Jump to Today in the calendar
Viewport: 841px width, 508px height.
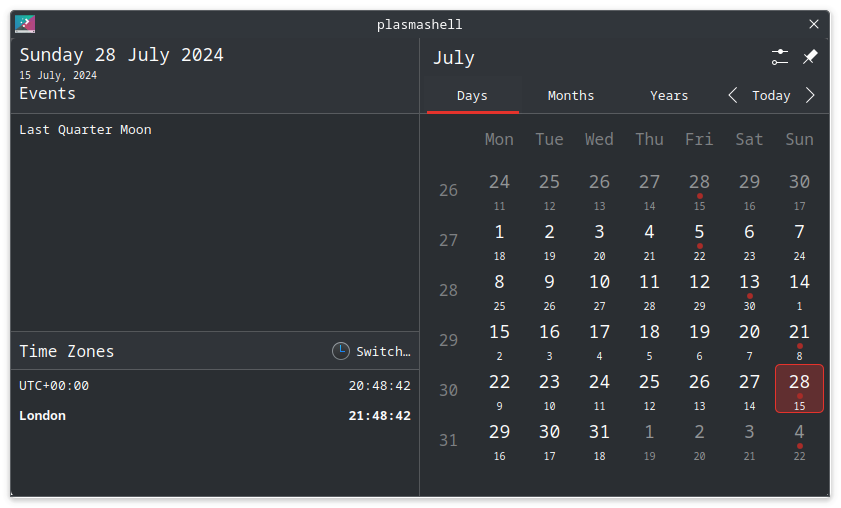point(771,95)
